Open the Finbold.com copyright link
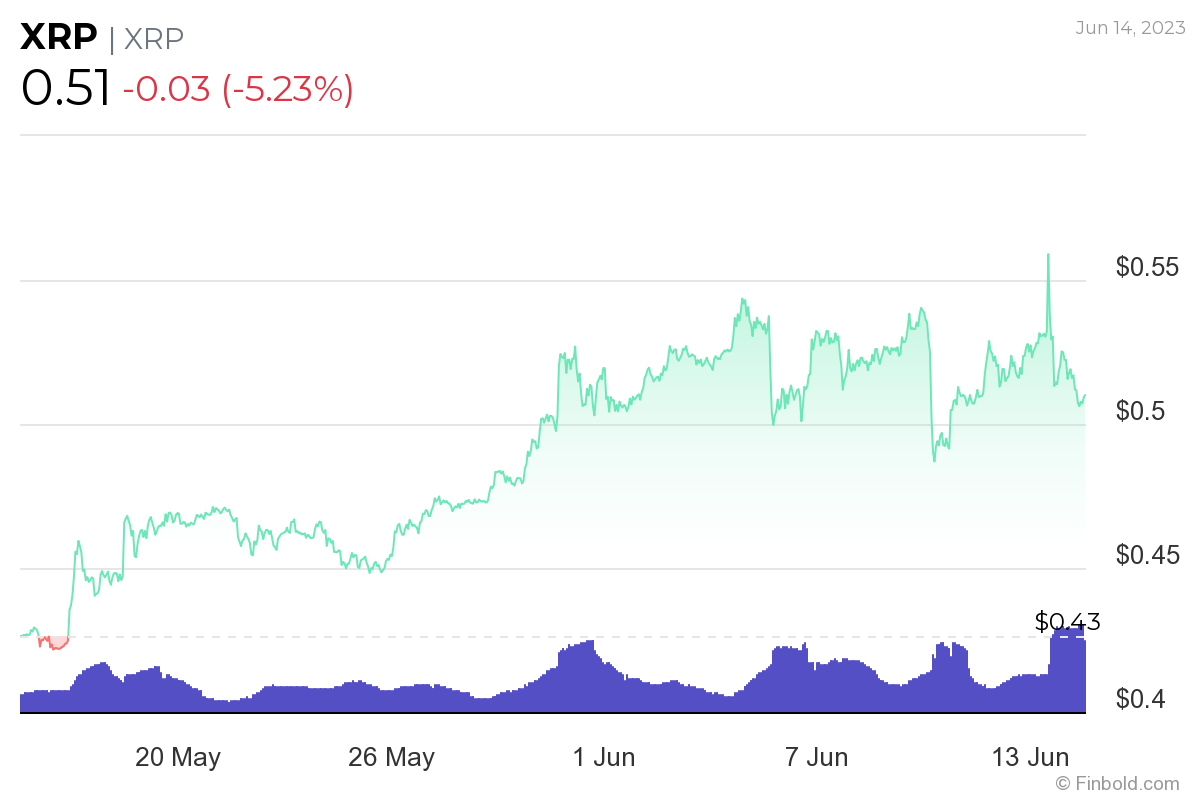Viewport: 1200px width, 800px height. tap(1116, 783)
